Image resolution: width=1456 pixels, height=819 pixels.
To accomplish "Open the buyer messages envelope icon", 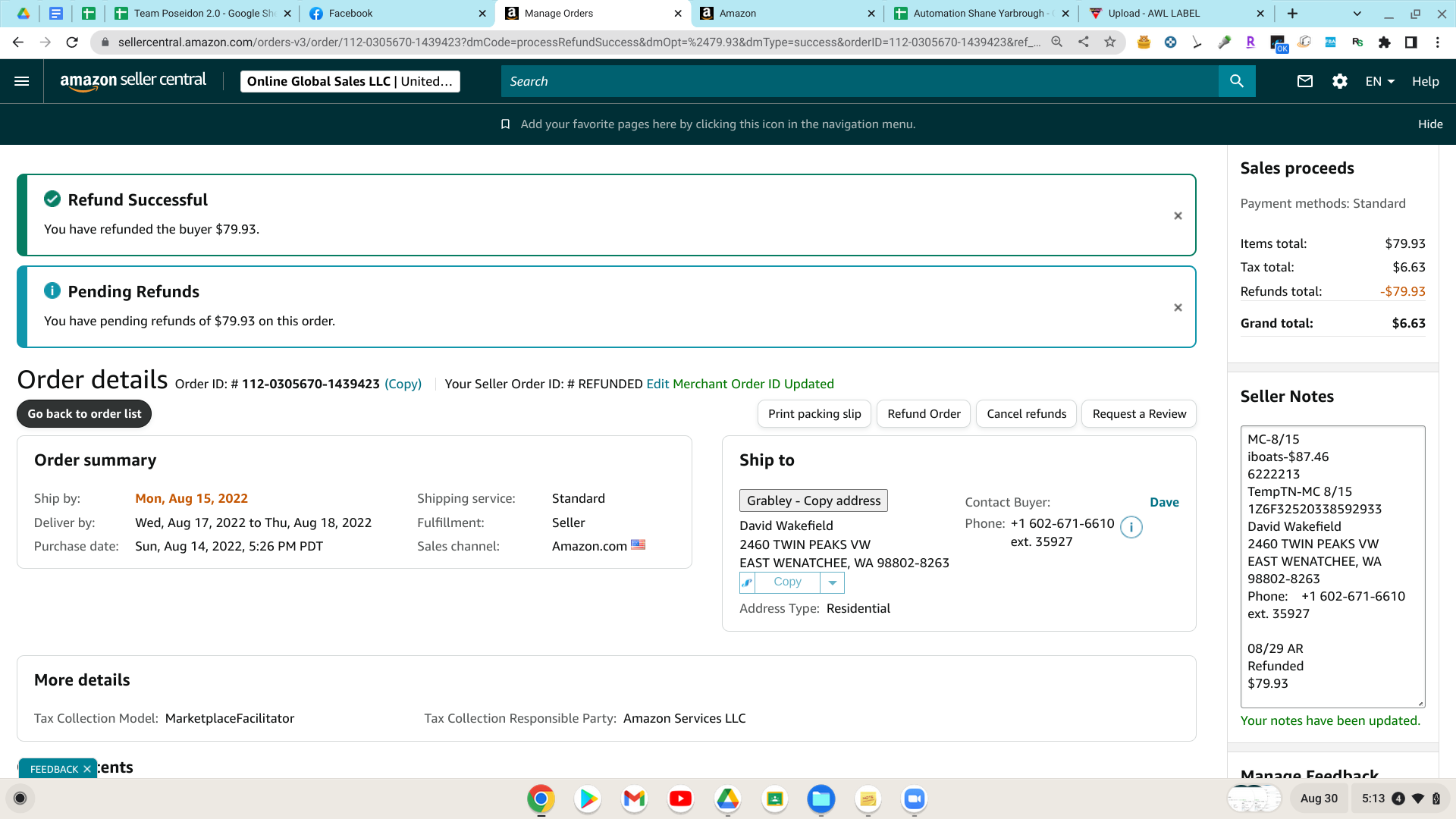I will (x=1305, y=81).
